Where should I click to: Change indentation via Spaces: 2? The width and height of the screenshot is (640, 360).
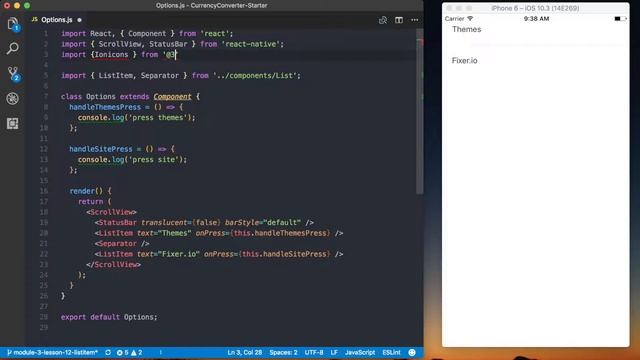[283, 352]
